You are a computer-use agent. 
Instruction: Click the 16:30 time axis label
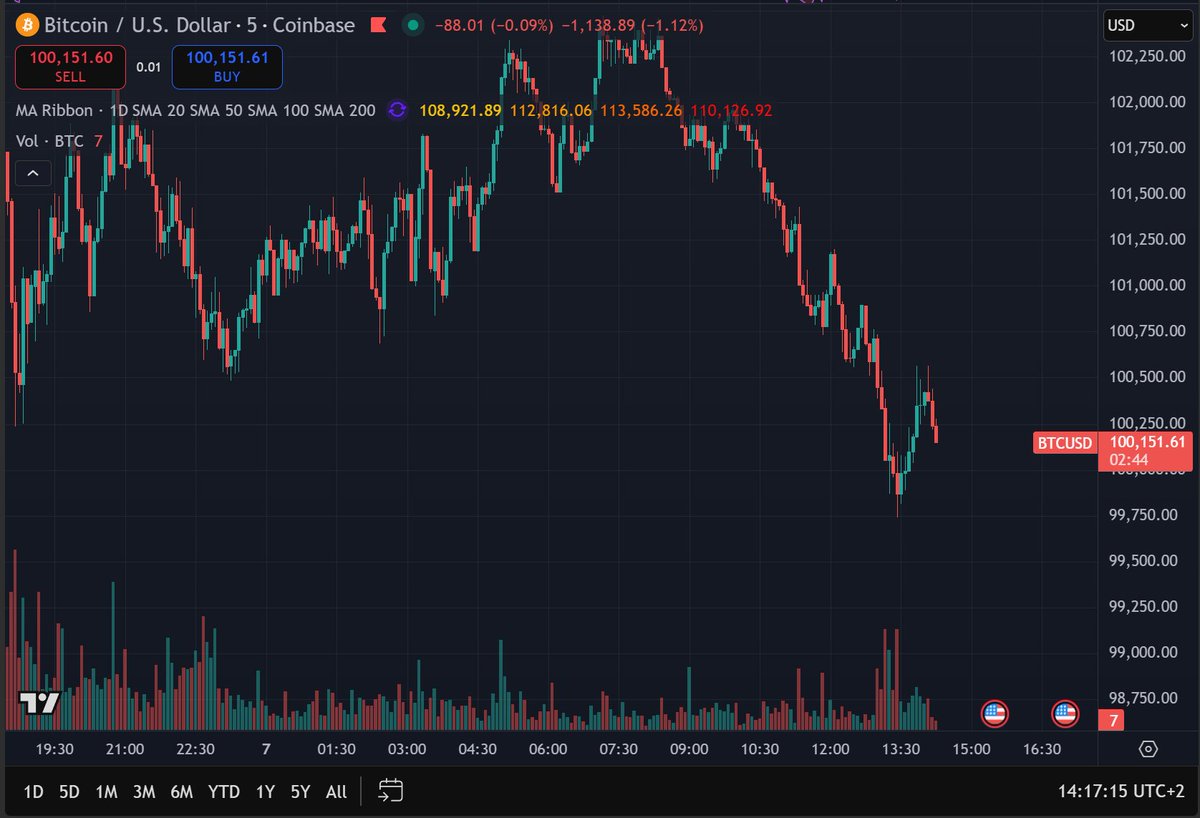1042,749
